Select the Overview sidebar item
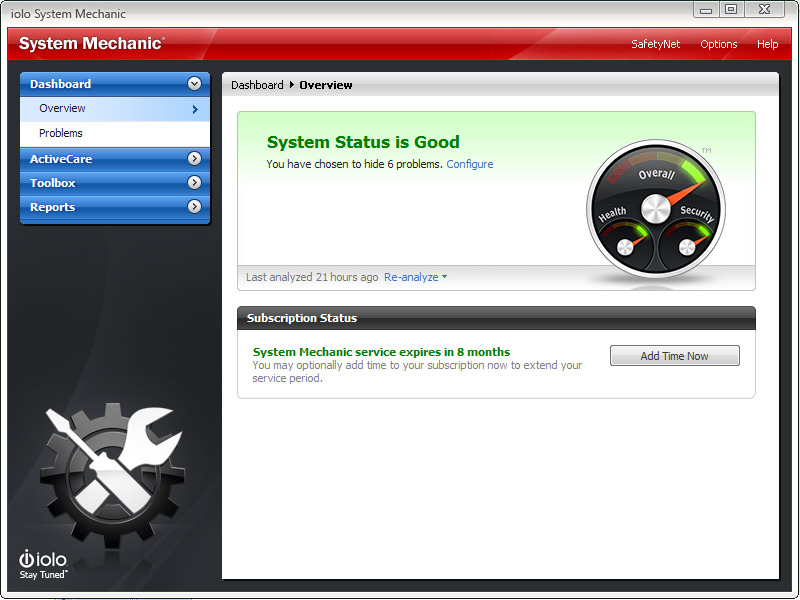 [x=115, y=109]
